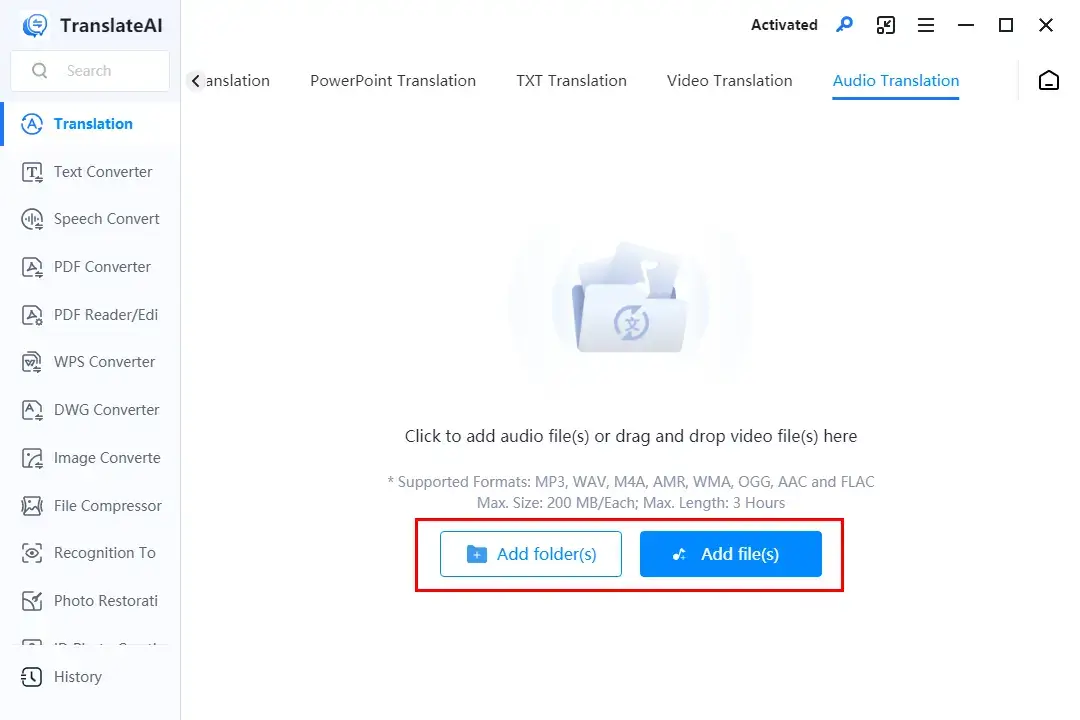Click the Translation sidebar icon
1080x720 pixels.
tap(33, 124)
